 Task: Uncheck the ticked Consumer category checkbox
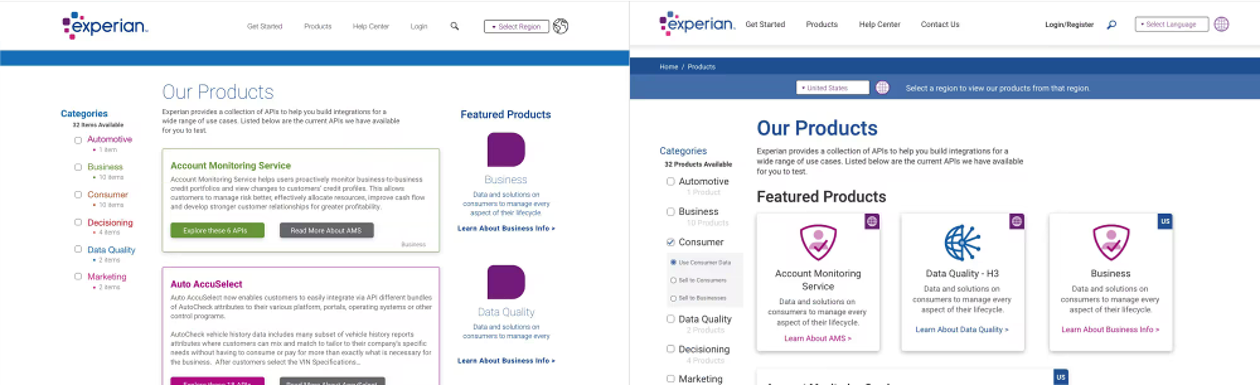tap(670, 242)
